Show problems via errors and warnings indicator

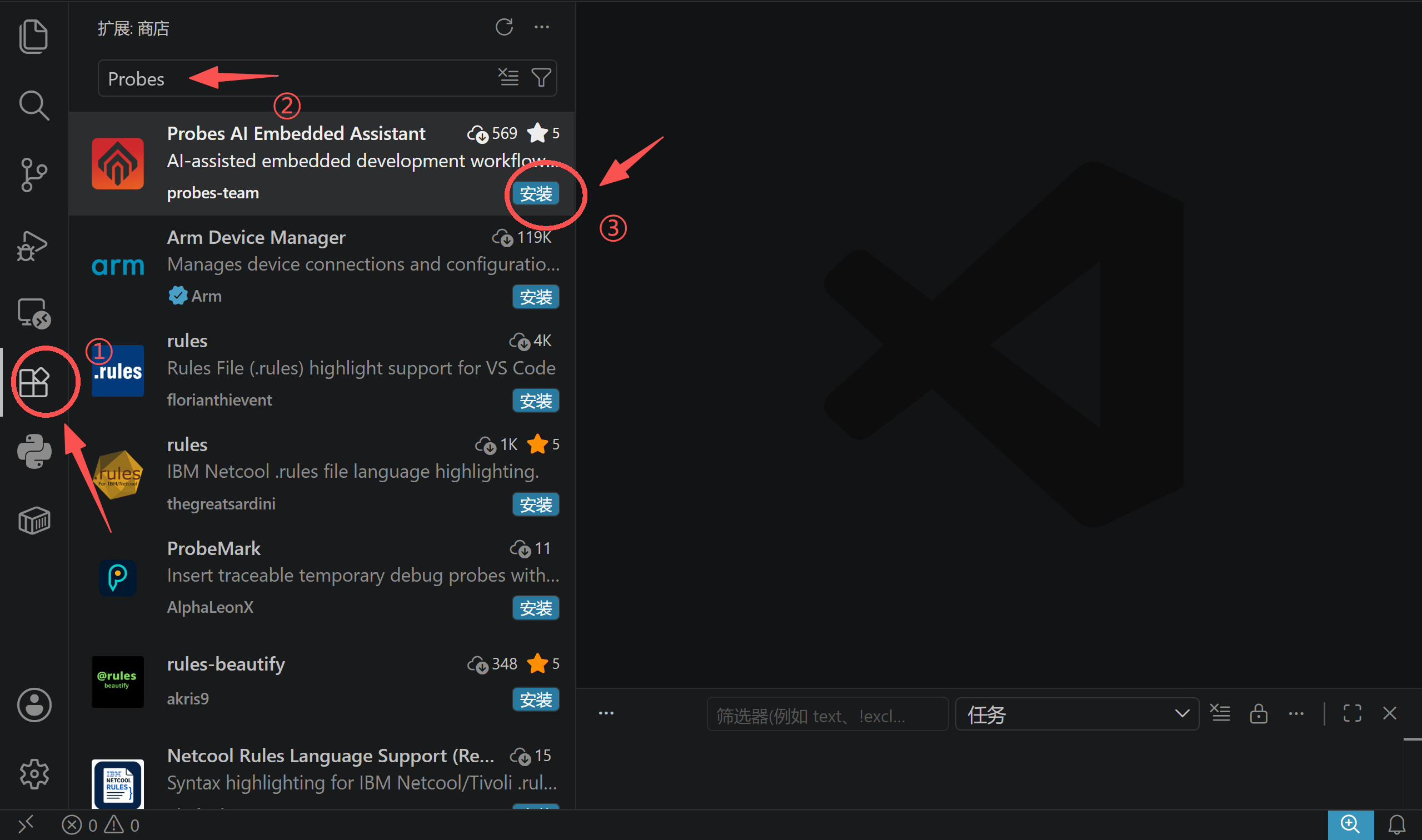click(x=100, y=824)
